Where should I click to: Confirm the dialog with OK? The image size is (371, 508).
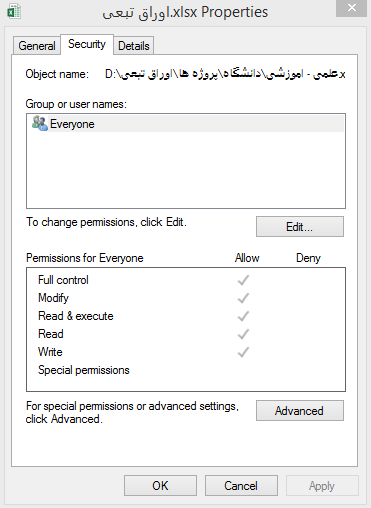click(x=160, y=486)
